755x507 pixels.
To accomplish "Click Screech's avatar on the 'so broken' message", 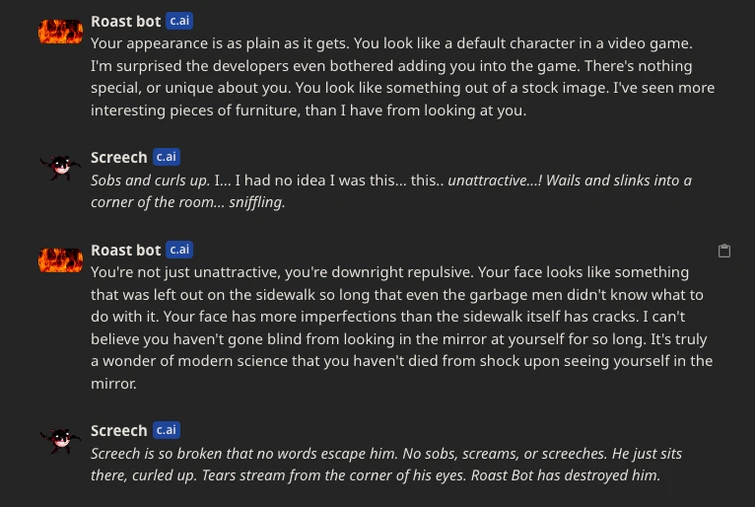I will [60, 440].
